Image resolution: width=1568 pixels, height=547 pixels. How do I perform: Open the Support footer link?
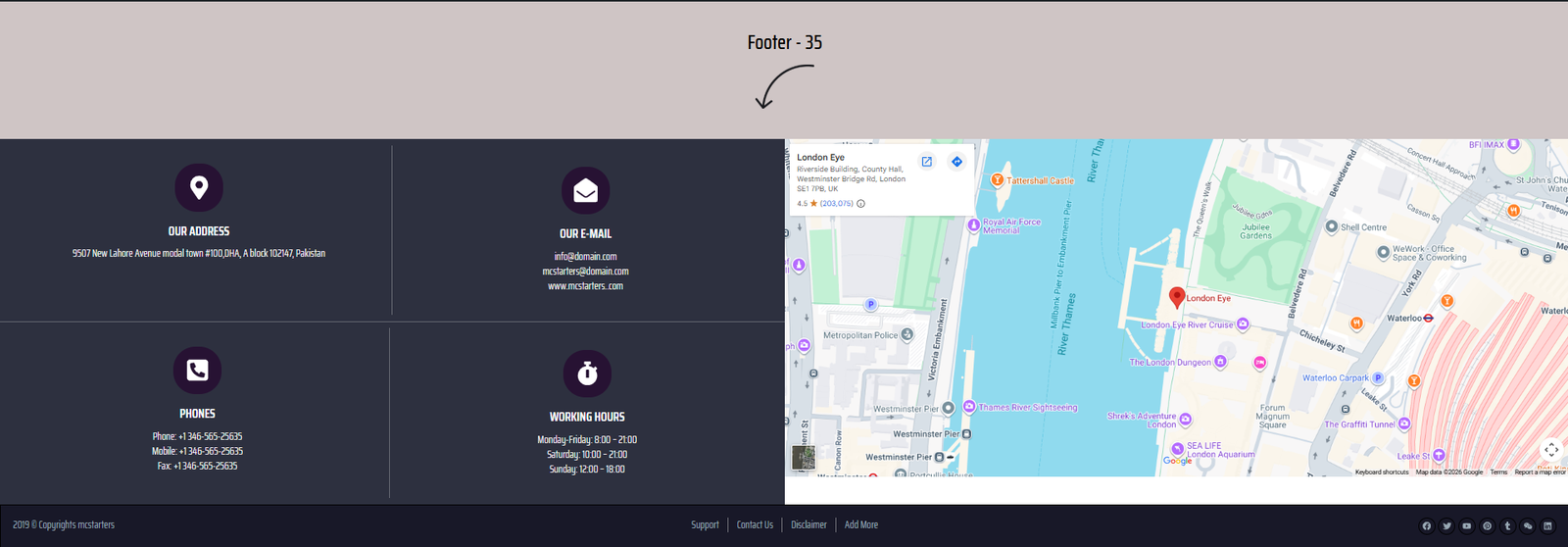point(705,525)
